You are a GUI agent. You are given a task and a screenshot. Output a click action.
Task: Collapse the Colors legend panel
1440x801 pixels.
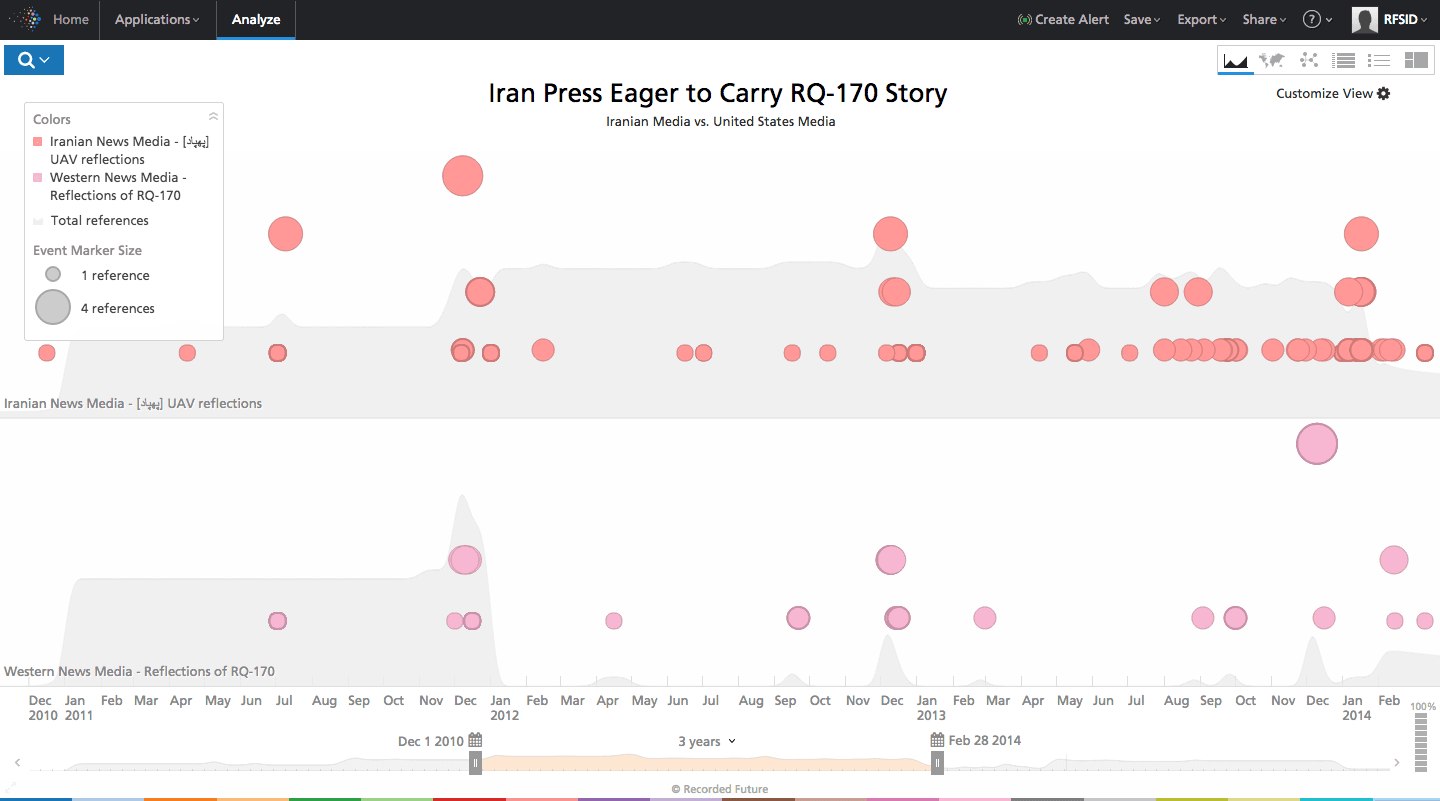coord(212,117)
